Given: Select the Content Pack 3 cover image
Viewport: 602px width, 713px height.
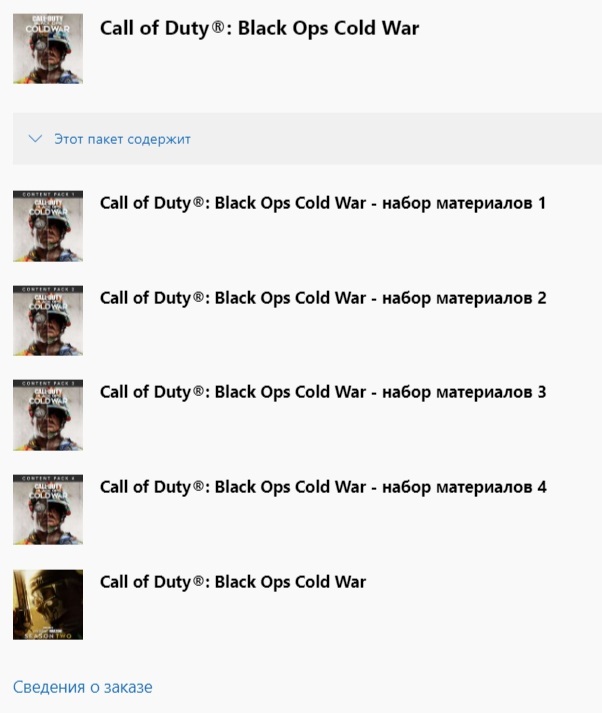Looking at the screenshot, I should point(48,415).
